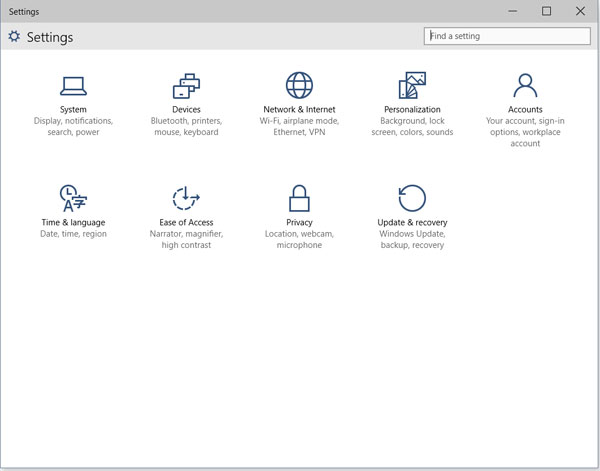Open the Devices printer icon
The height and width of the screenshot is (471, 600).
tap(186, 86)
